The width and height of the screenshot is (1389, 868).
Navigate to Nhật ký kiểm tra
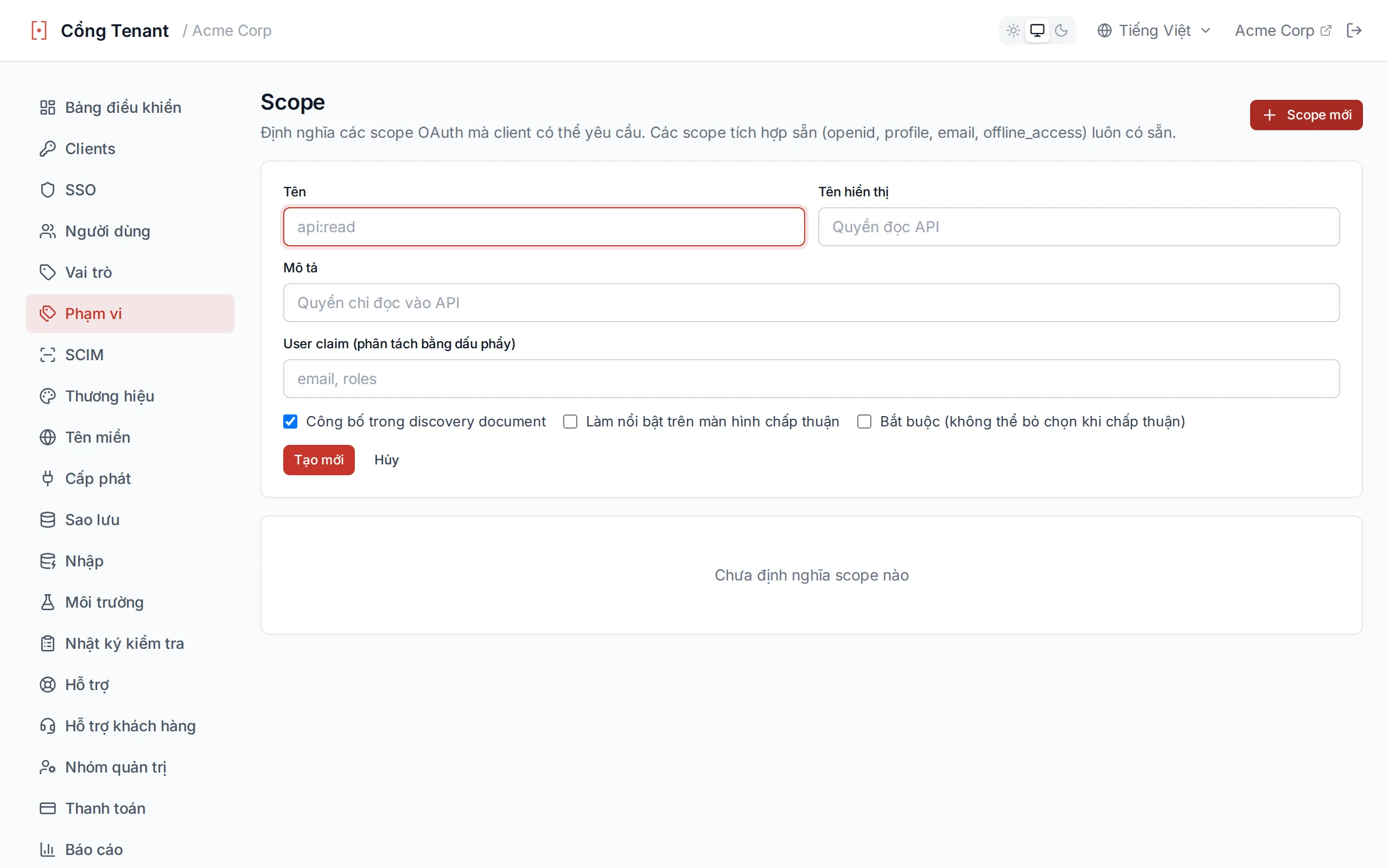click(x=130, y=643)
